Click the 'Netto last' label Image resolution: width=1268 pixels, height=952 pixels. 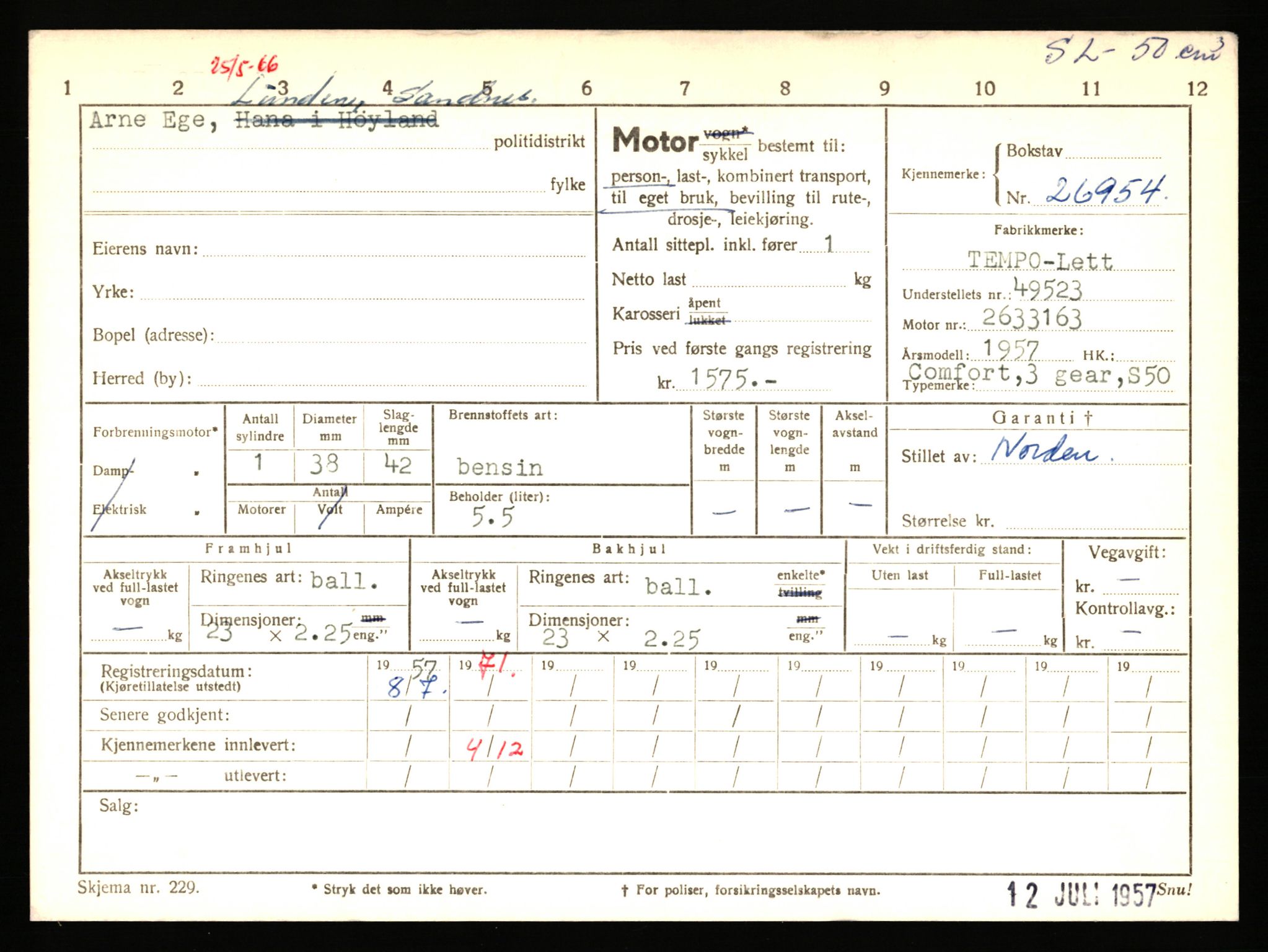pyautogui.click(x=649, y=280)
